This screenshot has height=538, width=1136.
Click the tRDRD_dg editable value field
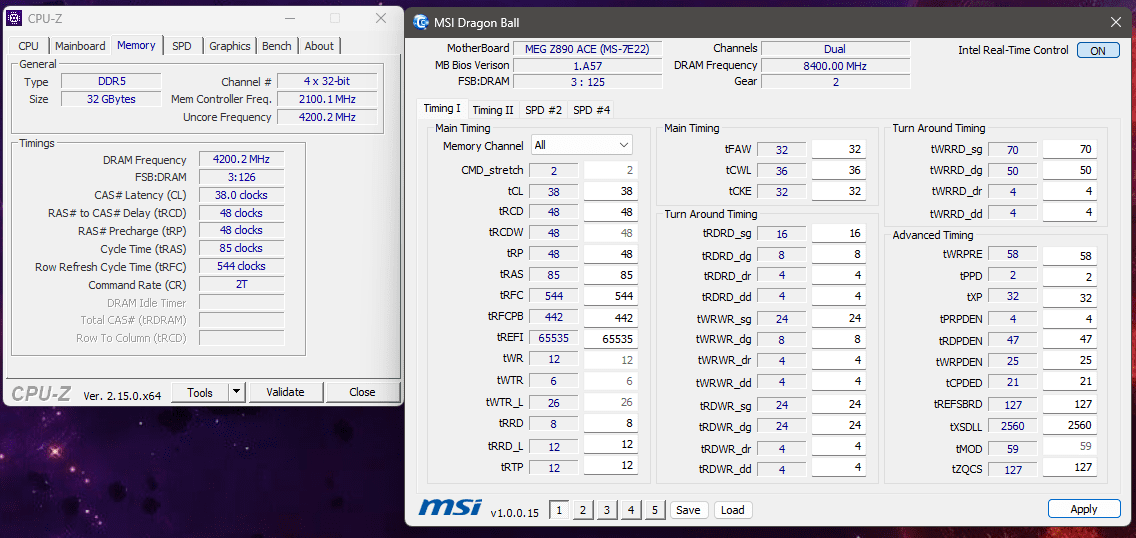pos(839,254)
